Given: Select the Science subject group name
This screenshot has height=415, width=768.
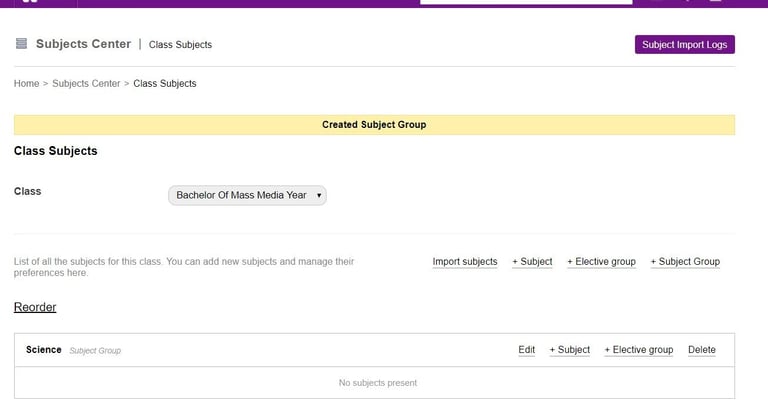Looking at the screenshot, I should click(44, 350).
